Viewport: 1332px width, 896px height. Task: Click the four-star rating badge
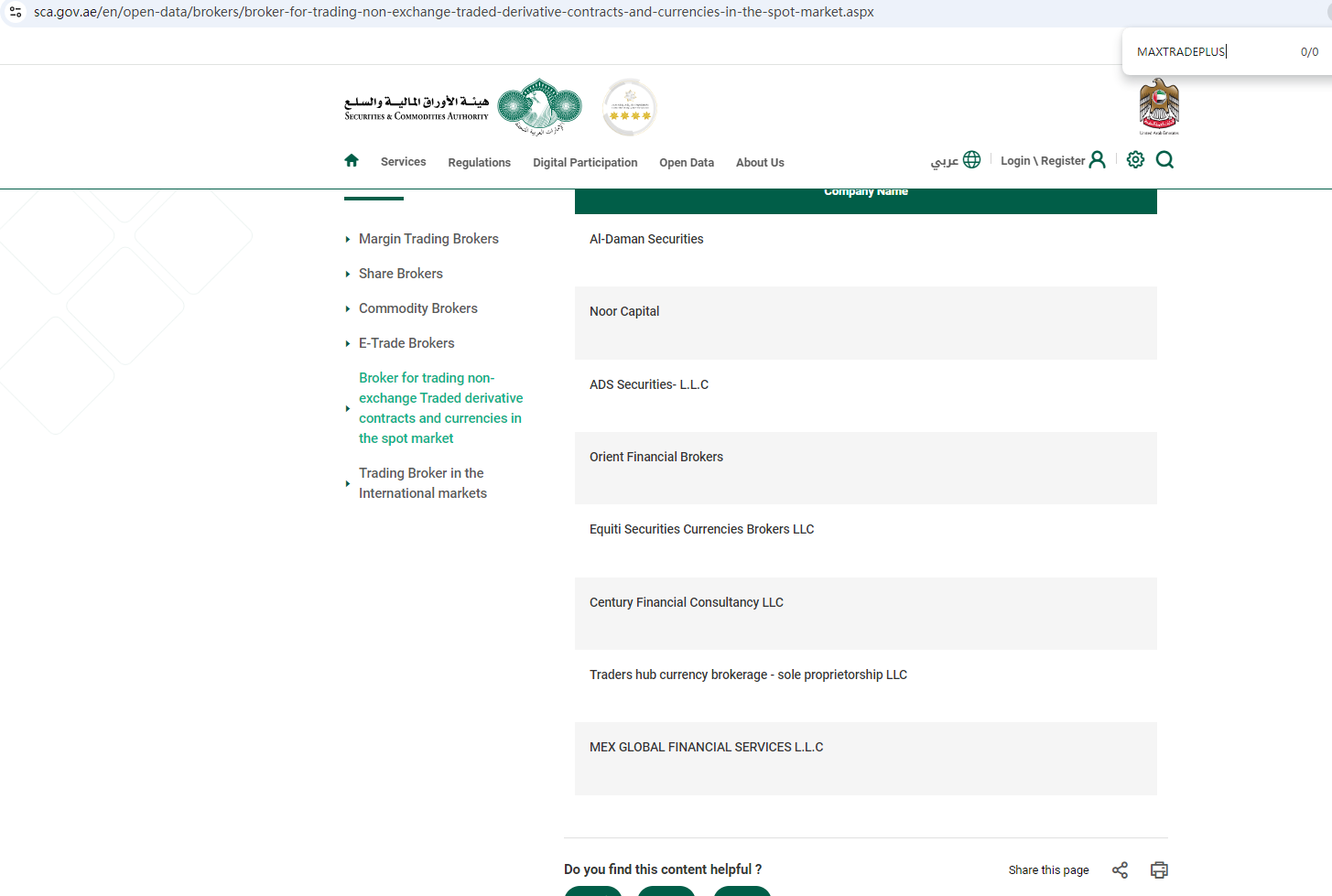(630, 107)
